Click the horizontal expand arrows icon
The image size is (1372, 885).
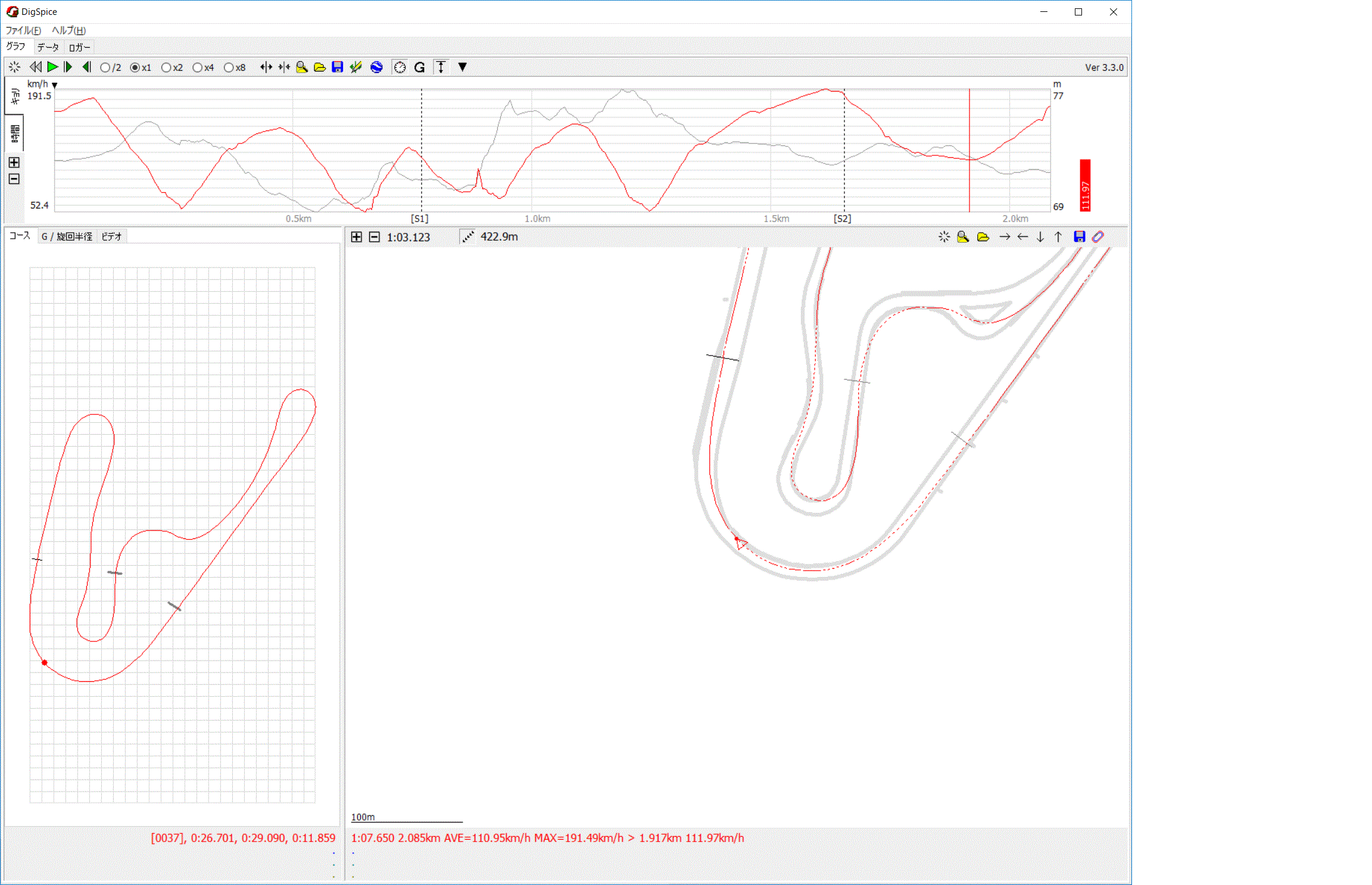coord(266,67)
